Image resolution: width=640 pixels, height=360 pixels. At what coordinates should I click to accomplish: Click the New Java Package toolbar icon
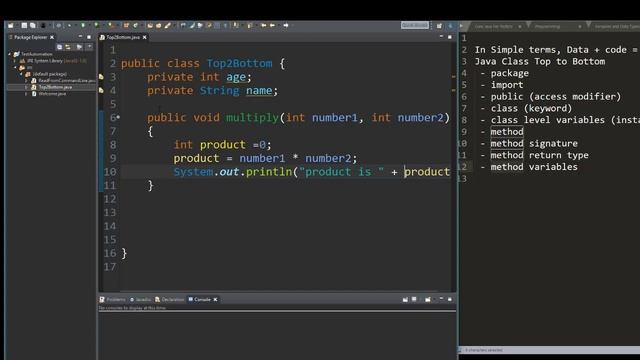point(126,25)
